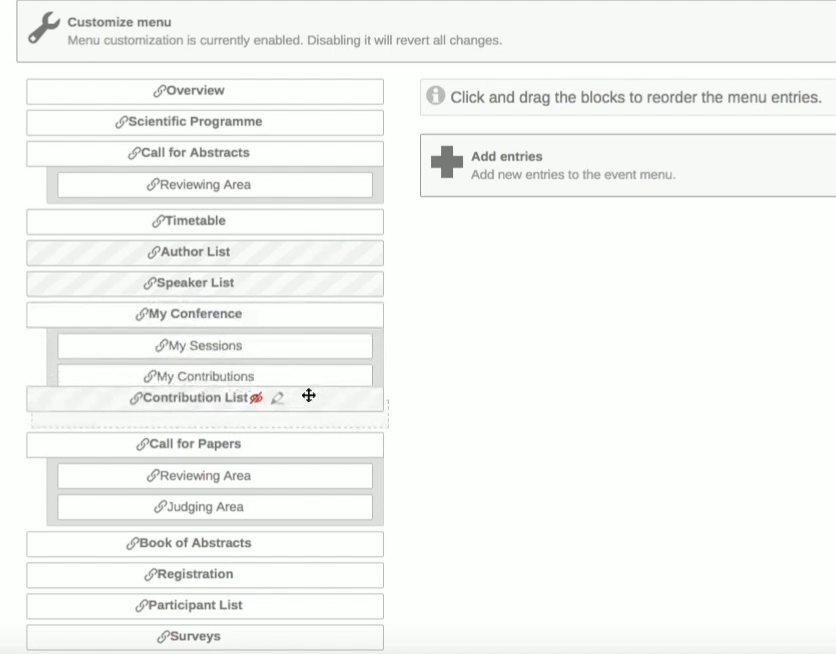Select the Call for Abstracts menu block

coord(205,154)
